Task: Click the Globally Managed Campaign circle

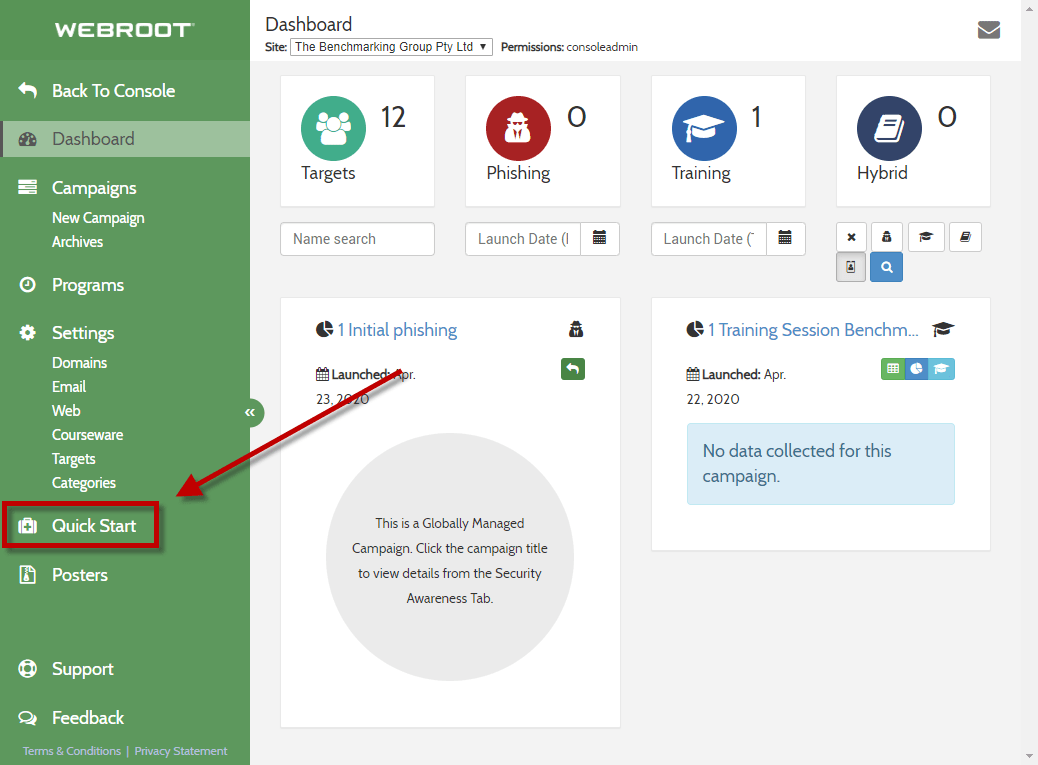Action: click(449, 557)
